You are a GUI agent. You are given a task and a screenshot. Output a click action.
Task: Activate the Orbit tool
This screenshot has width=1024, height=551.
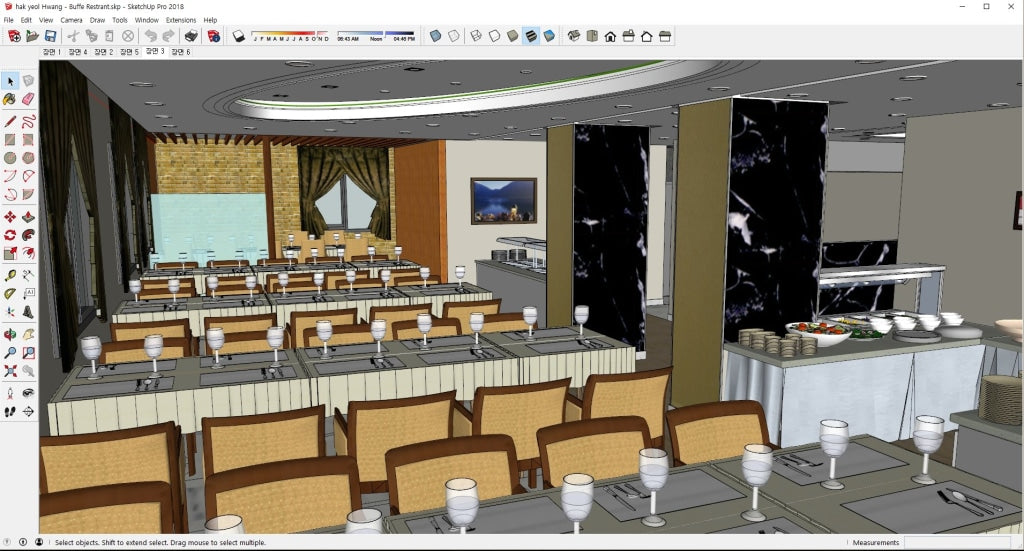coord(10,335)
